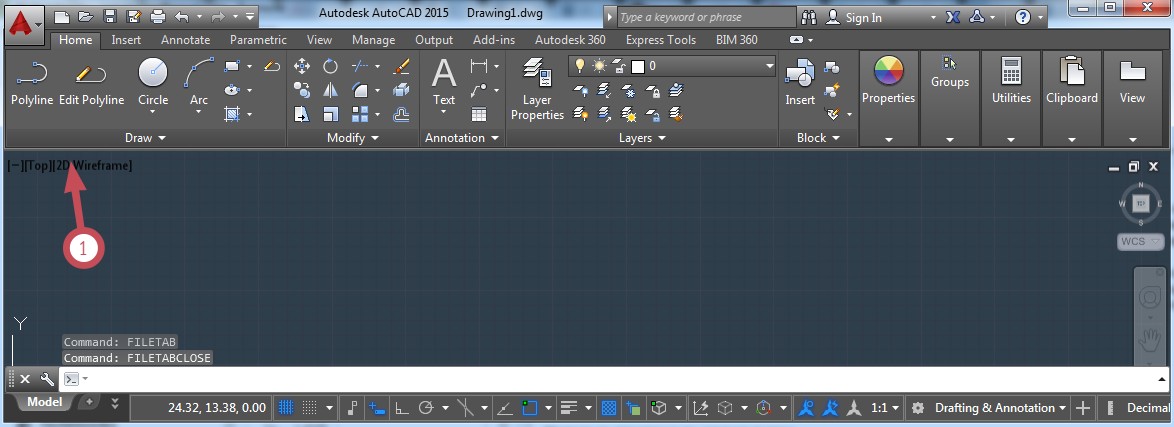
Task: Switch to the Manage ribbon tab
Action: click(x=374, y=40)
